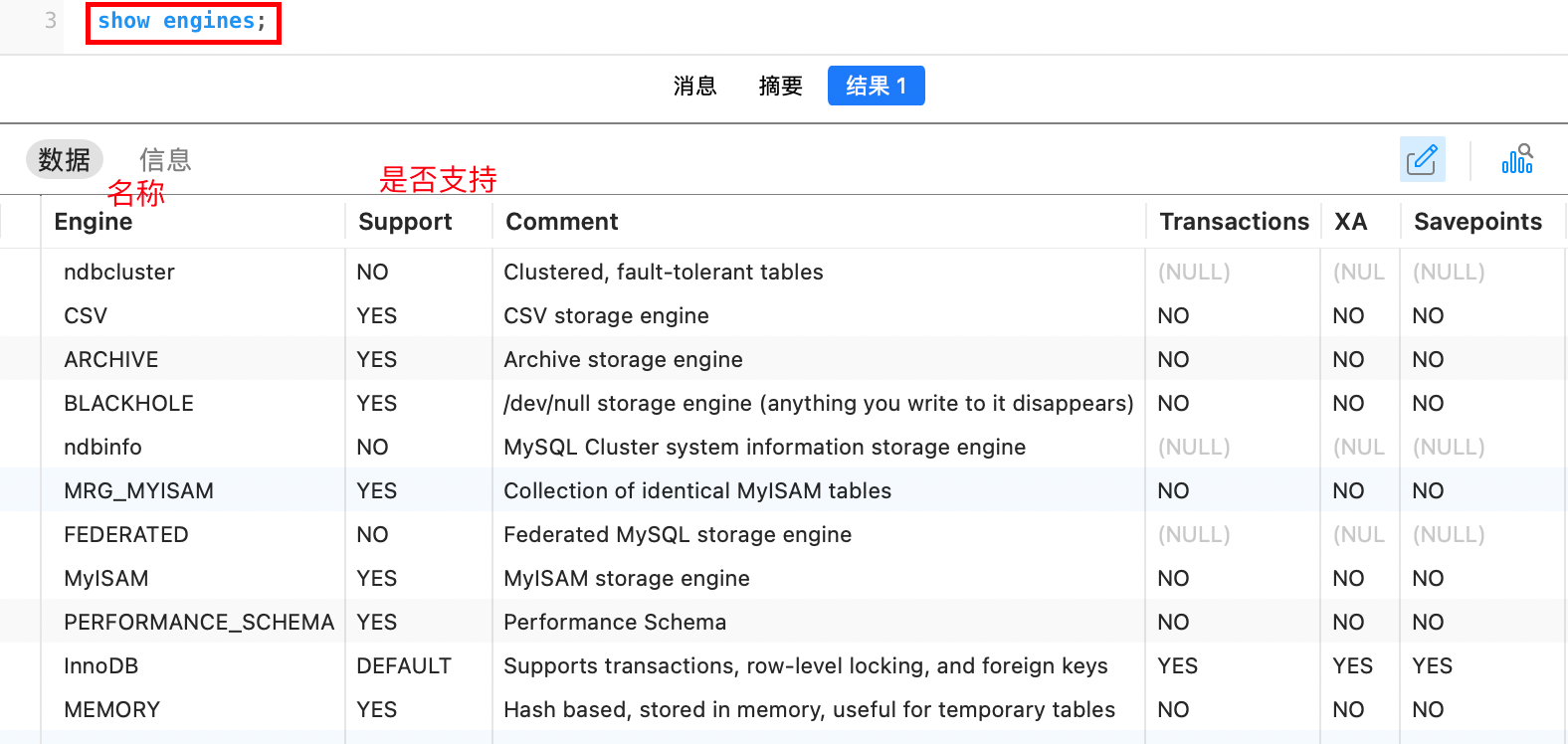Click the edit pencil icon
The height and width of the screenshot is (744, 1568).
1422,159
